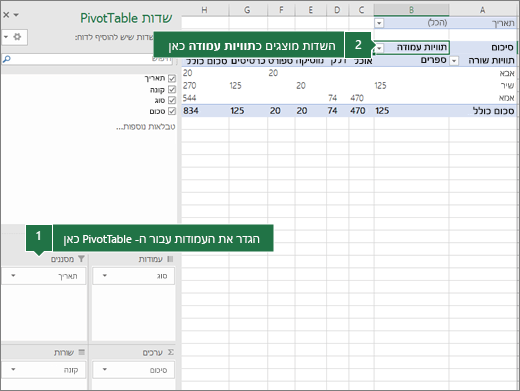Click the סיכום cell in the pivot table

pos(483,48)
